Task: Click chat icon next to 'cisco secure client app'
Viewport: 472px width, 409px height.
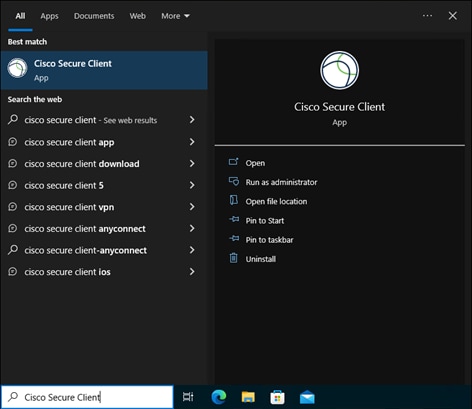Action: pyautogui.click(x=13, y=142)
